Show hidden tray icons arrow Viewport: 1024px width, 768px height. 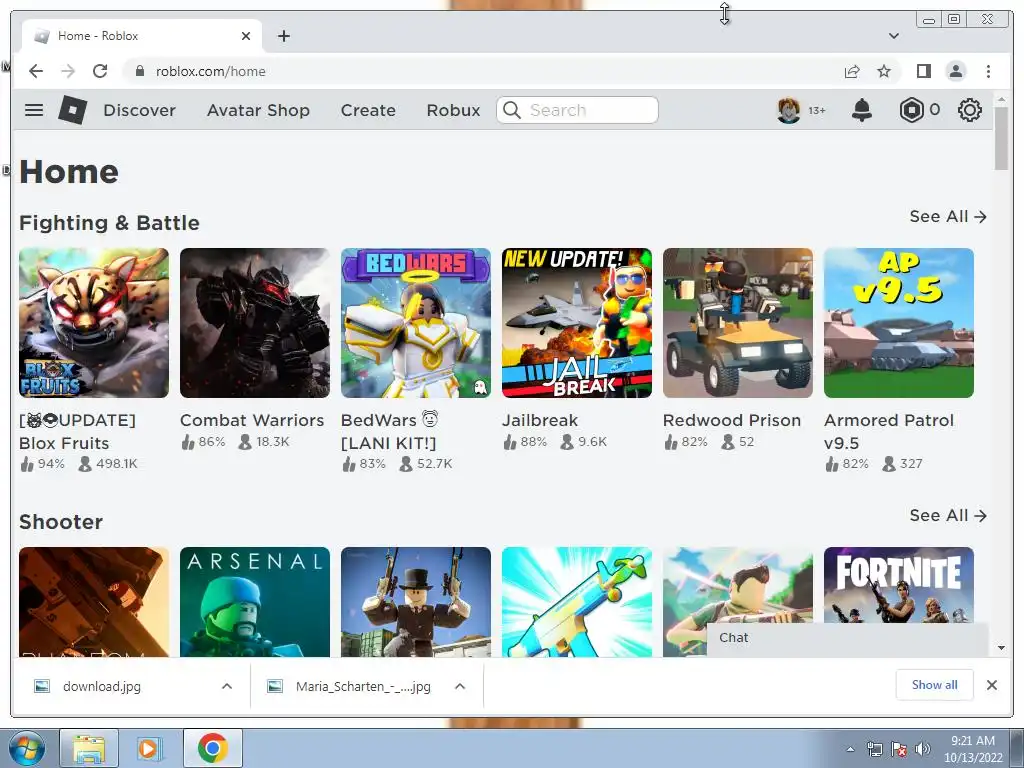850,749
